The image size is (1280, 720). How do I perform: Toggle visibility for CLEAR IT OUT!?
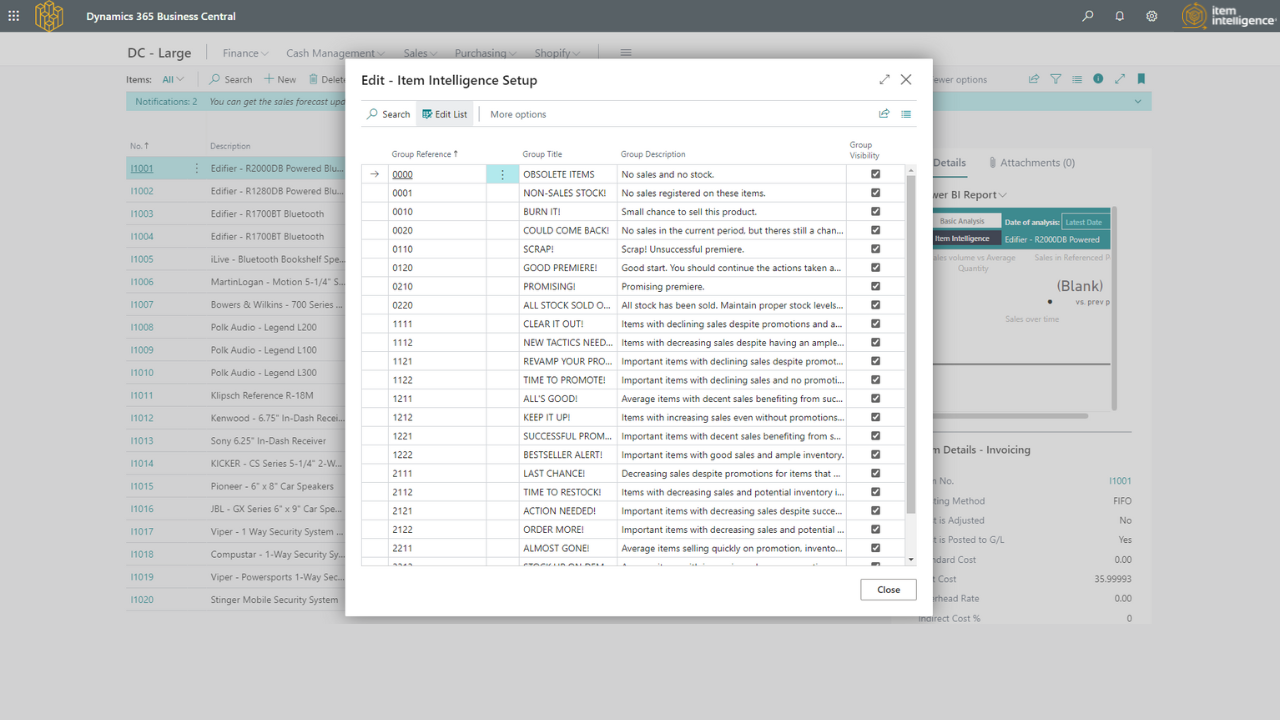[876, 324]
